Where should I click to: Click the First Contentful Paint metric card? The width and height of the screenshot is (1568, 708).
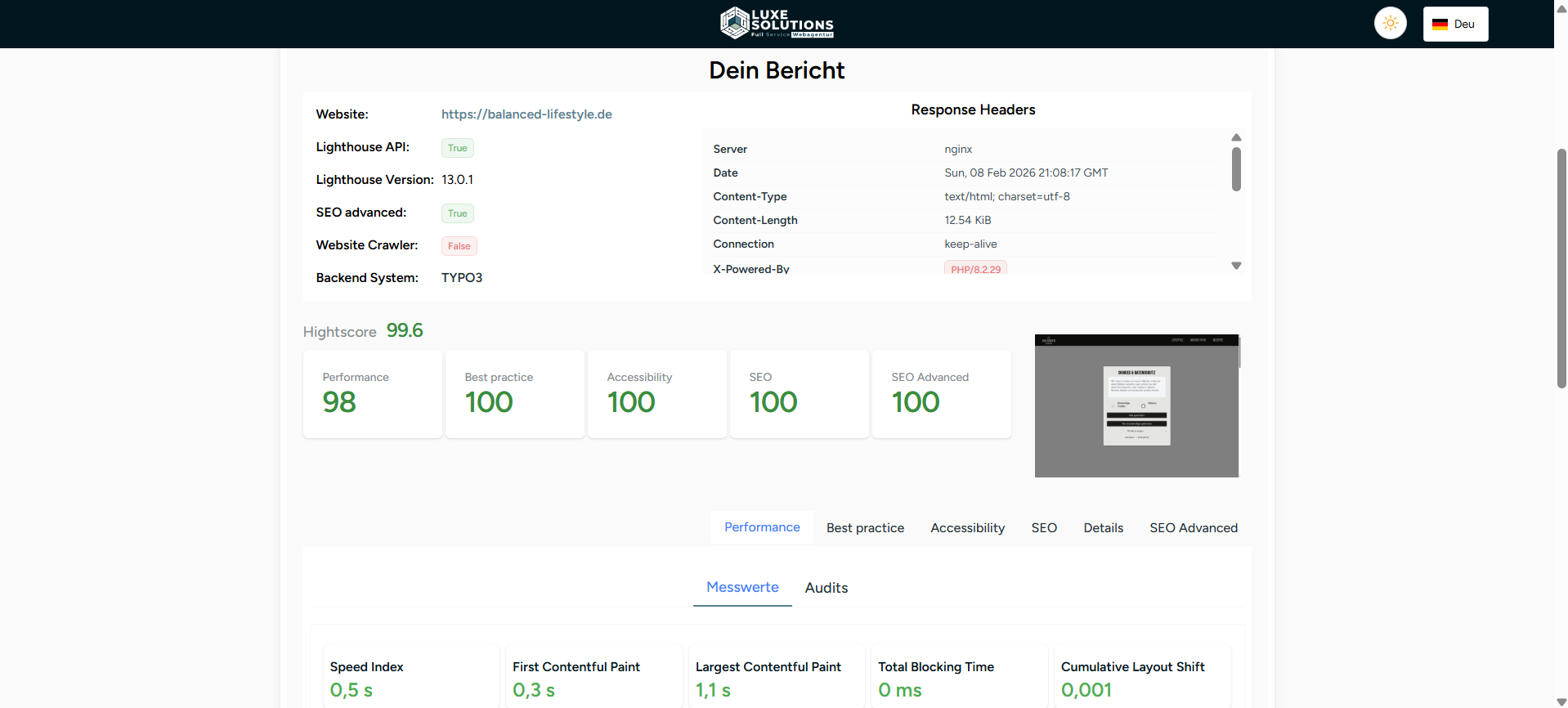594,676
